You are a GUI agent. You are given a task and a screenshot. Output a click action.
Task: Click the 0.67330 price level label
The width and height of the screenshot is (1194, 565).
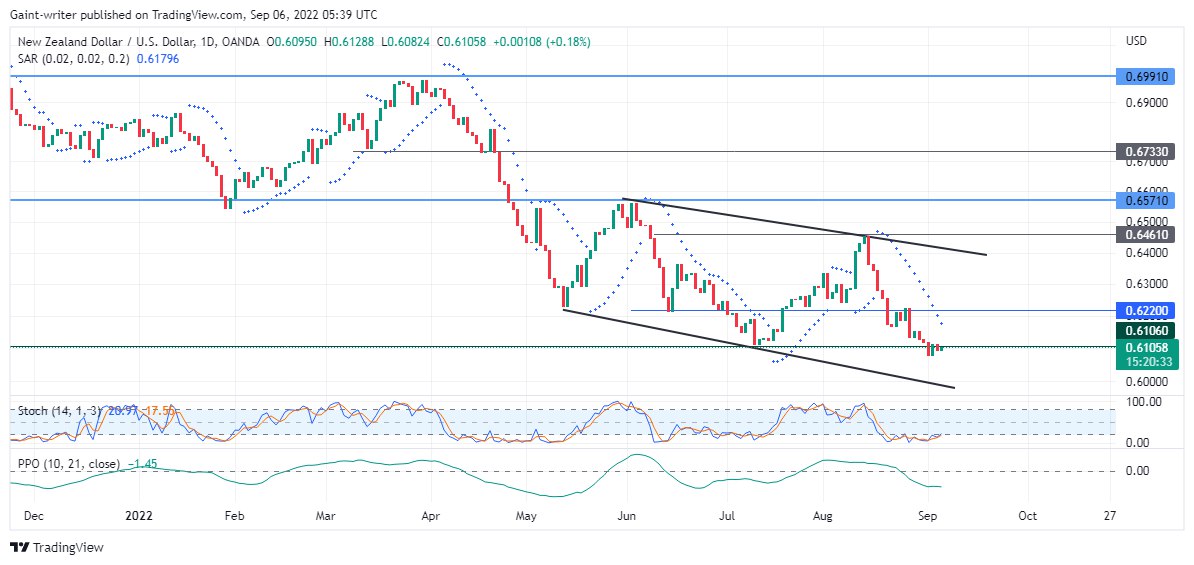tap(1146, 152)
